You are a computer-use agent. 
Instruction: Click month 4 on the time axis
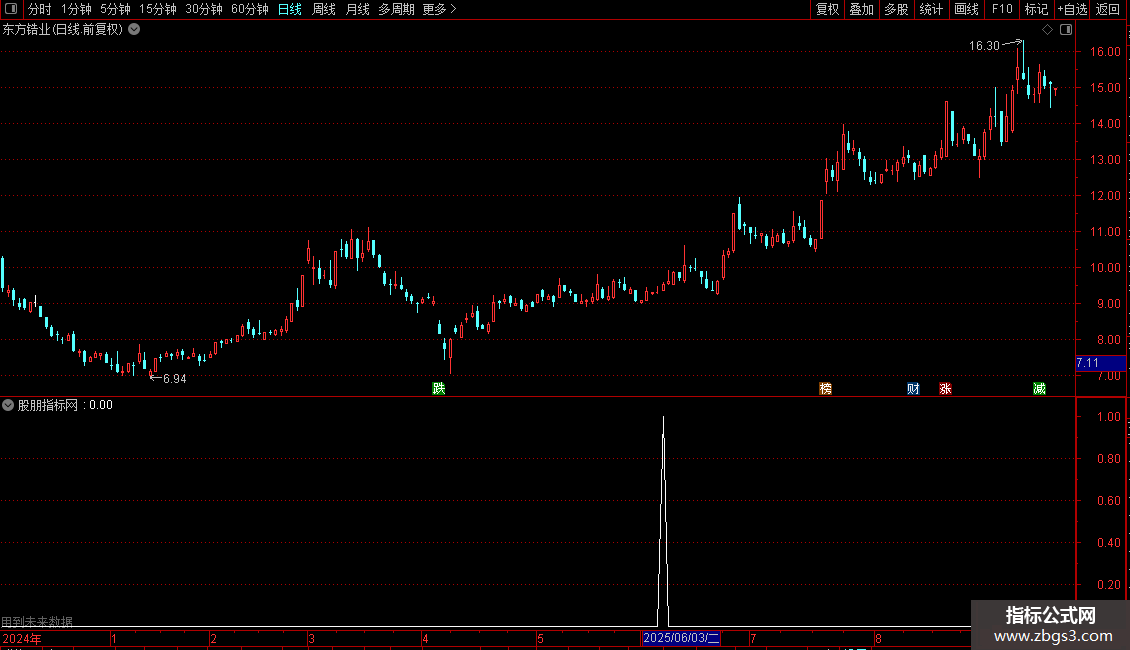(425, 638)
